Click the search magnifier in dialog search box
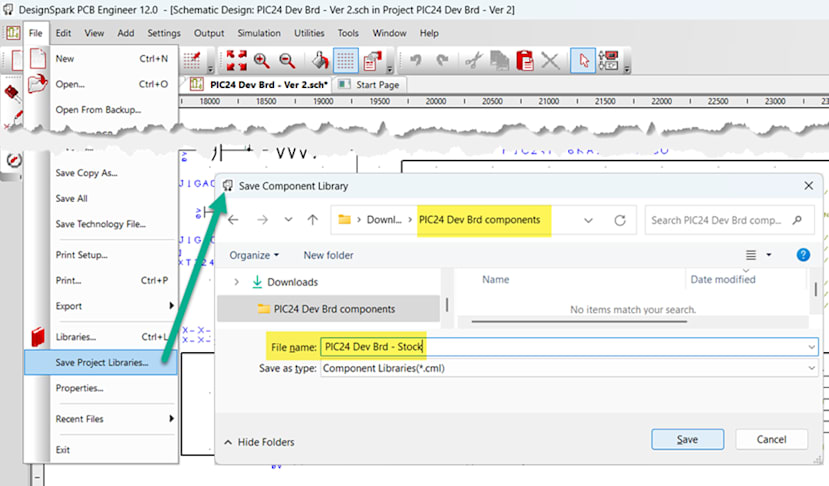This screenshot has width=829, height=486. (x=797, y=220)
